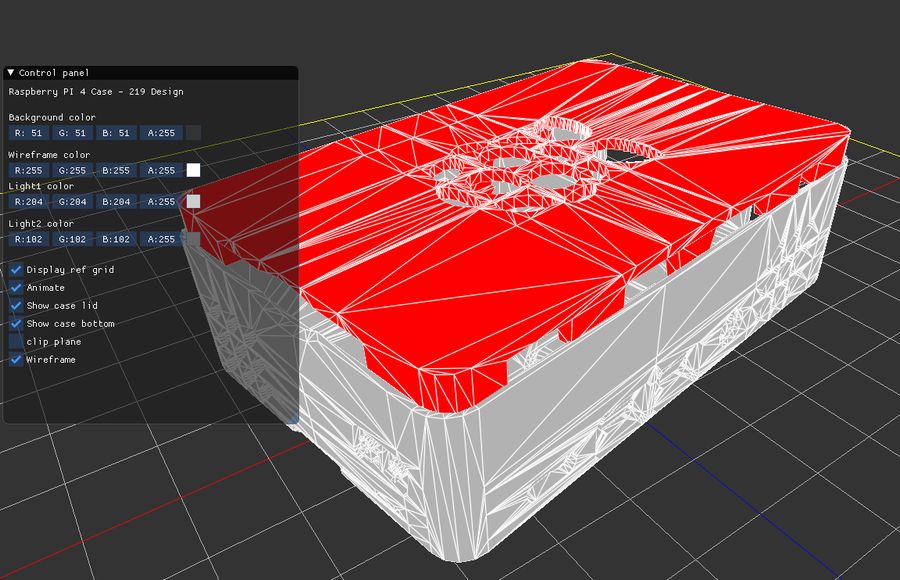Click Light2 color R:102 field
The width and height of the screenshot is (900, 580).
(x=29, y=239)
